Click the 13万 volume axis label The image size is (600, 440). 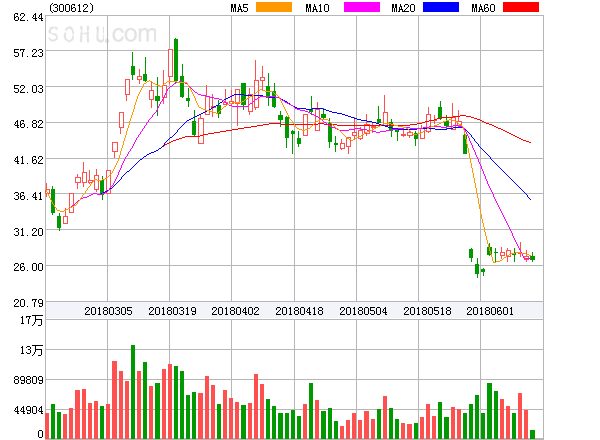(31, 350)
